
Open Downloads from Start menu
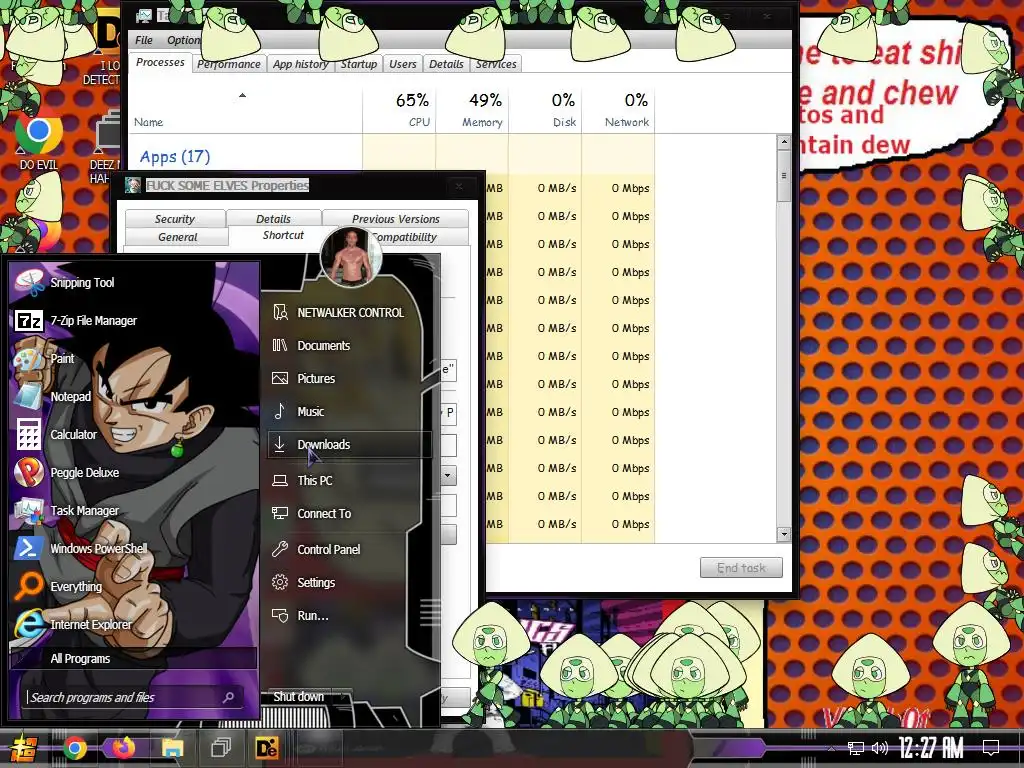pyautogui.click(x=349, y=444)
